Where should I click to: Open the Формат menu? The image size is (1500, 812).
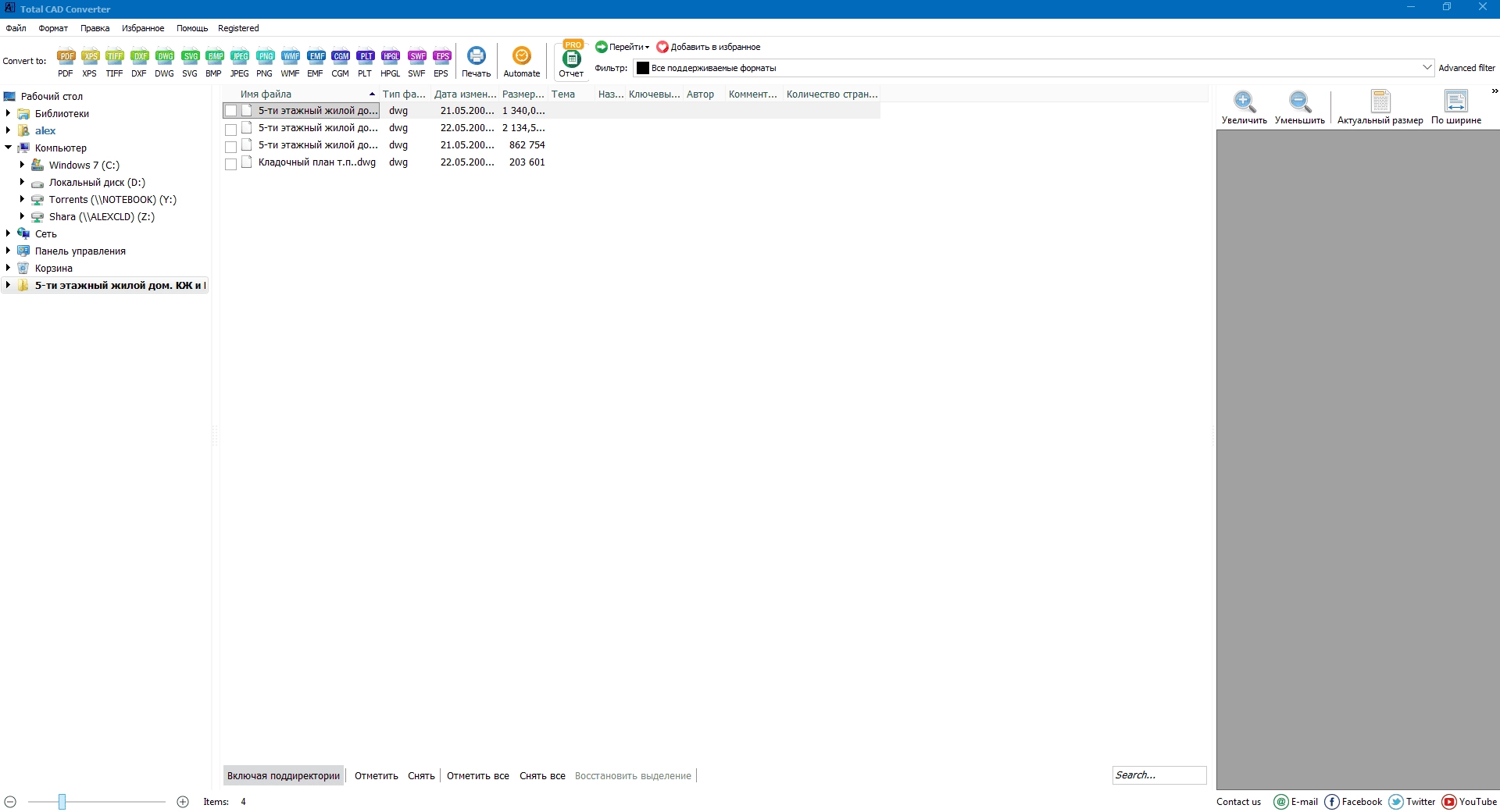pyautogui.click(x=53, y=28)
